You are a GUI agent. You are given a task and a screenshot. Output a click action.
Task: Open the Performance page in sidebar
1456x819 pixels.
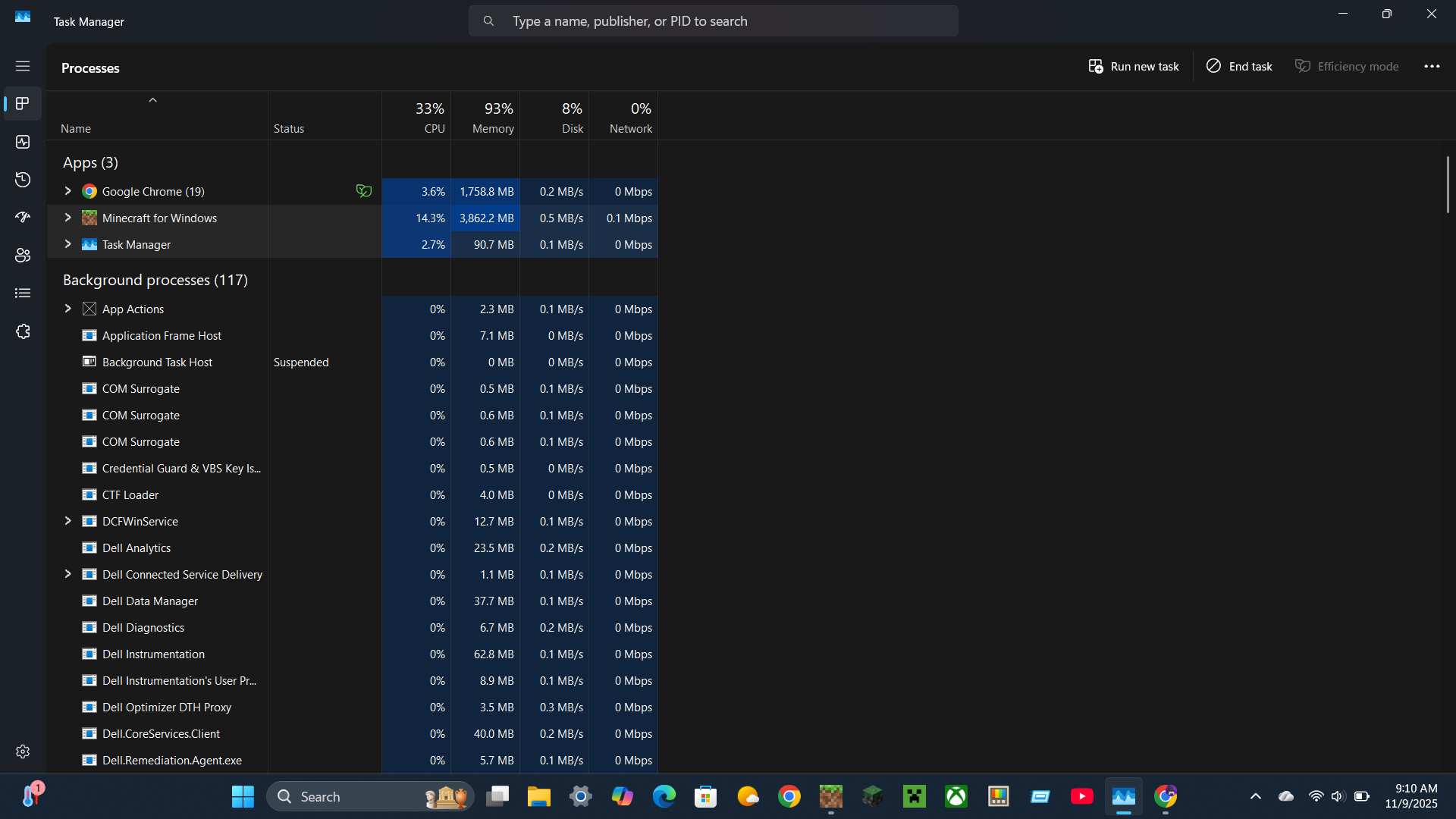pos(23,142)
